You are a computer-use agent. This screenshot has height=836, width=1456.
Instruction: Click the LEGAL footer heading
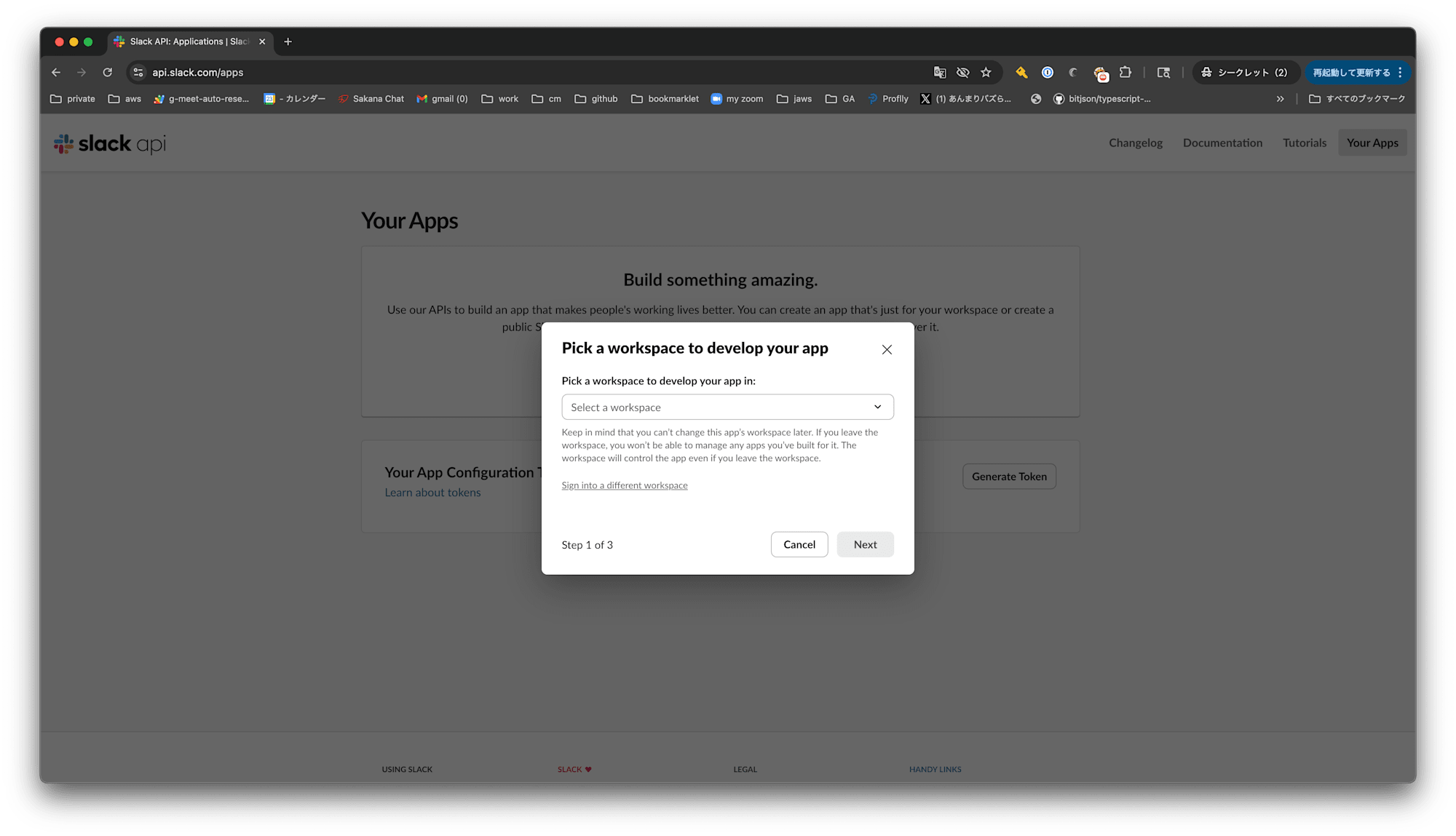pos(745,769)
